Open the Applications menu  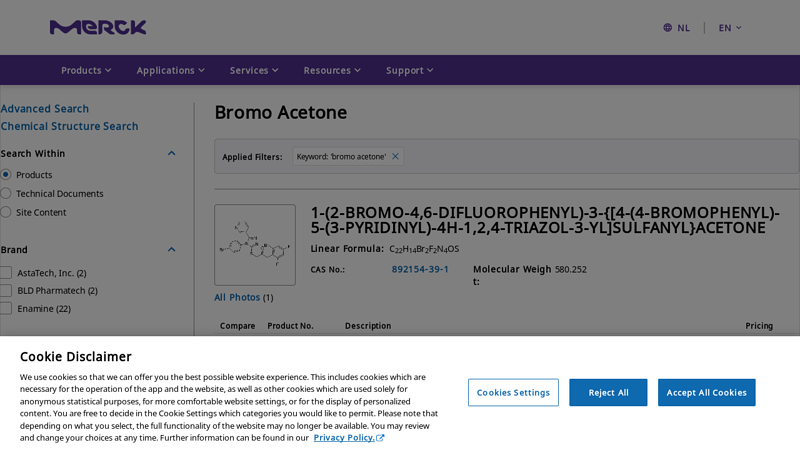[x=170, y=70]
